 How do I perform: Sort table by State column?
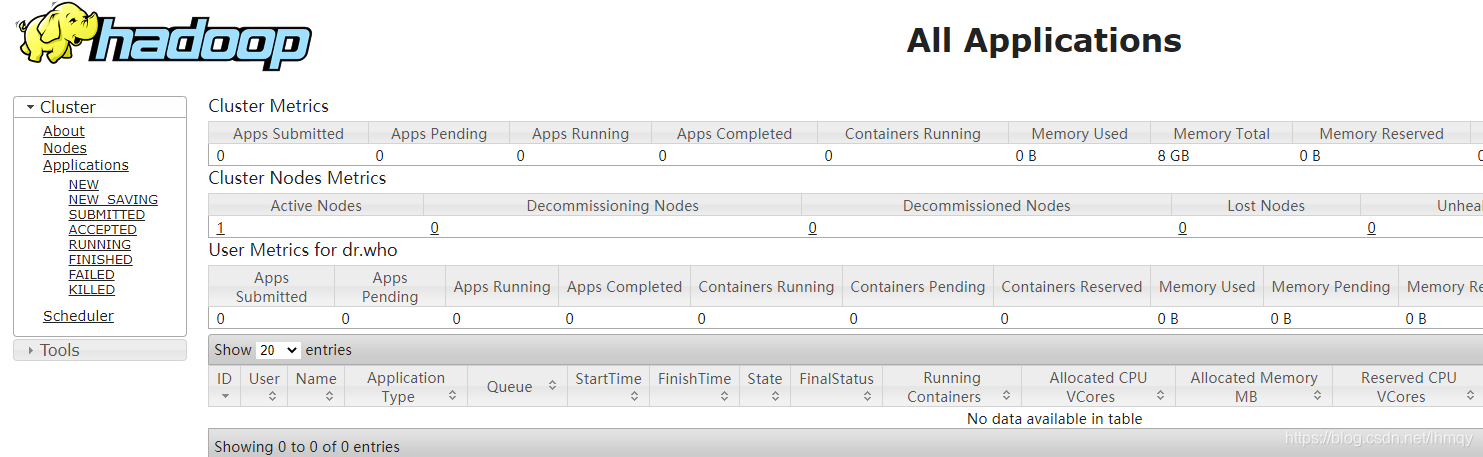pos(765,386)
